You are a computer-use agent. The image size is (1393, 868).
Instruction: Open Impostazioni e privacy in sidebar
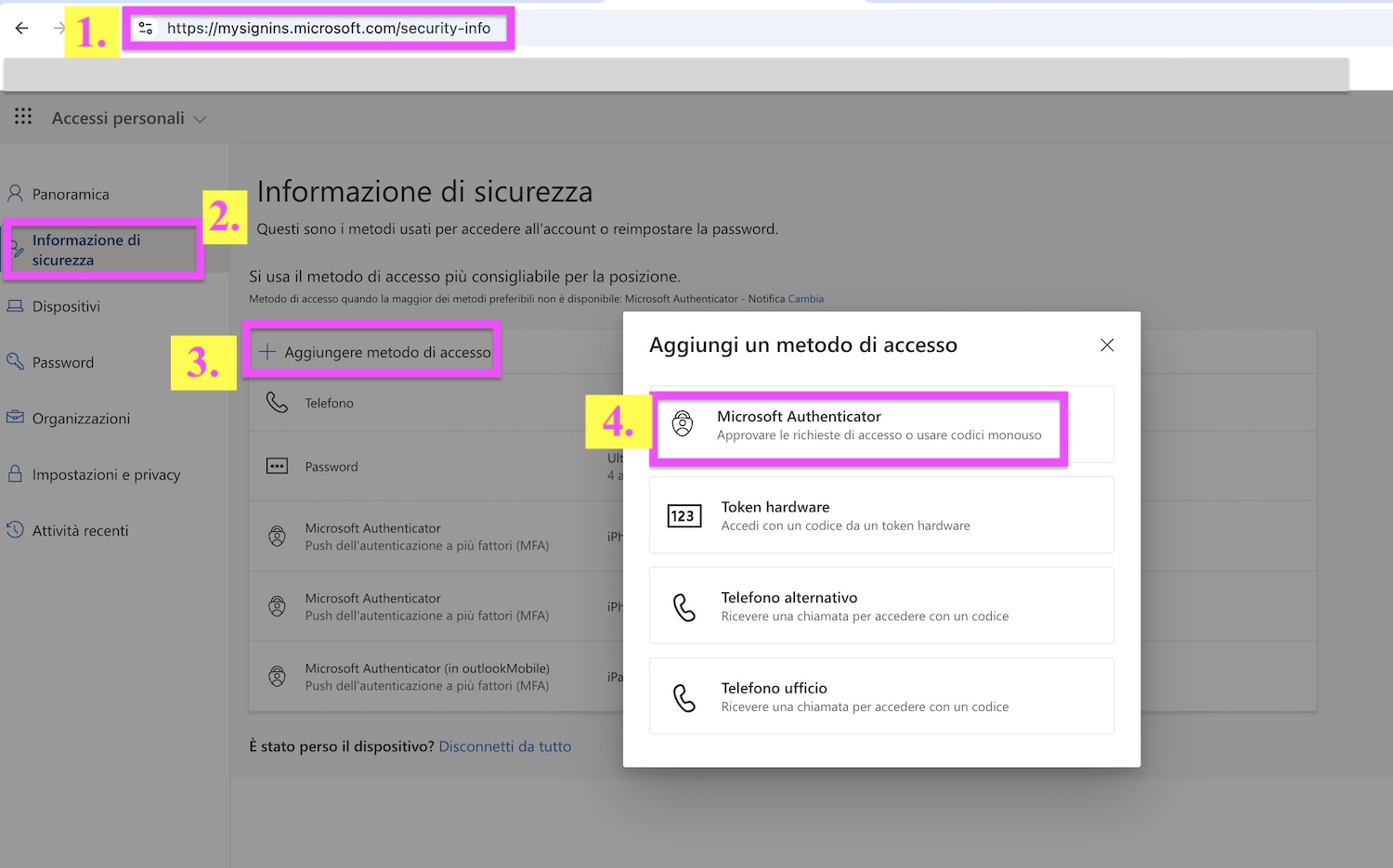pos(106,474)
